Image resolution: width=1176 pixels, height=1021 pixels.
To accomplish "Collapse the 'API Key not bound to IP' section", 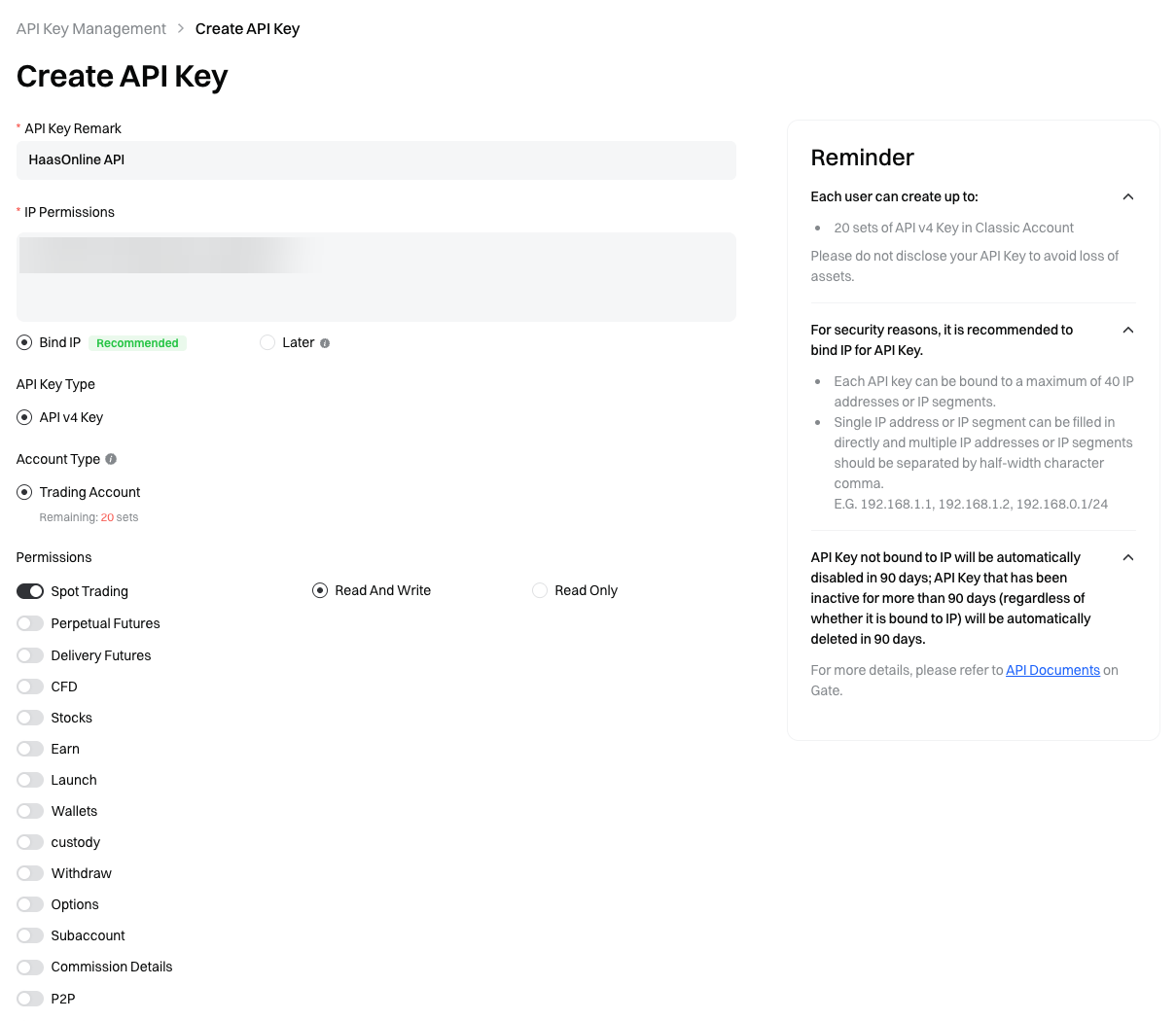I will click(1128, 557).
